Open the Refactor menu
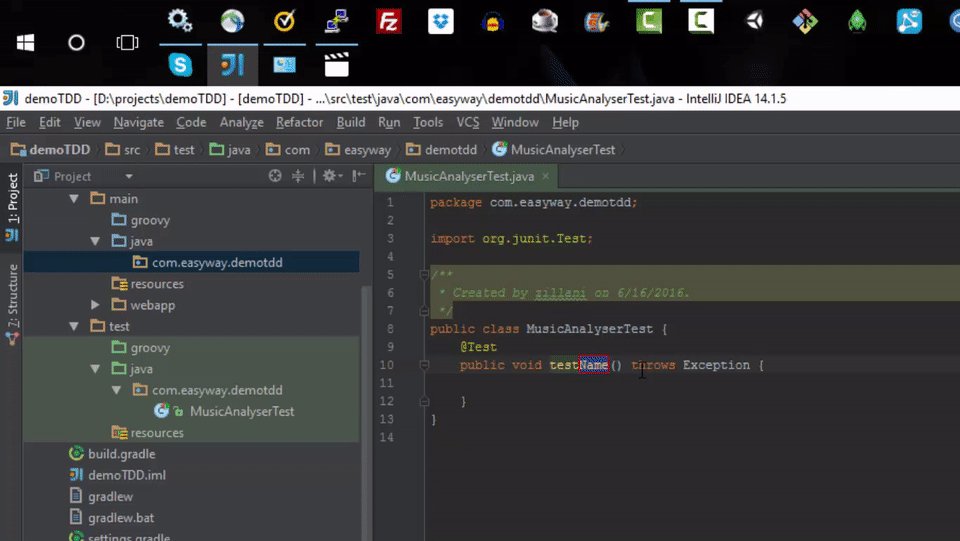960x541 pixels. tap(299, 122)
